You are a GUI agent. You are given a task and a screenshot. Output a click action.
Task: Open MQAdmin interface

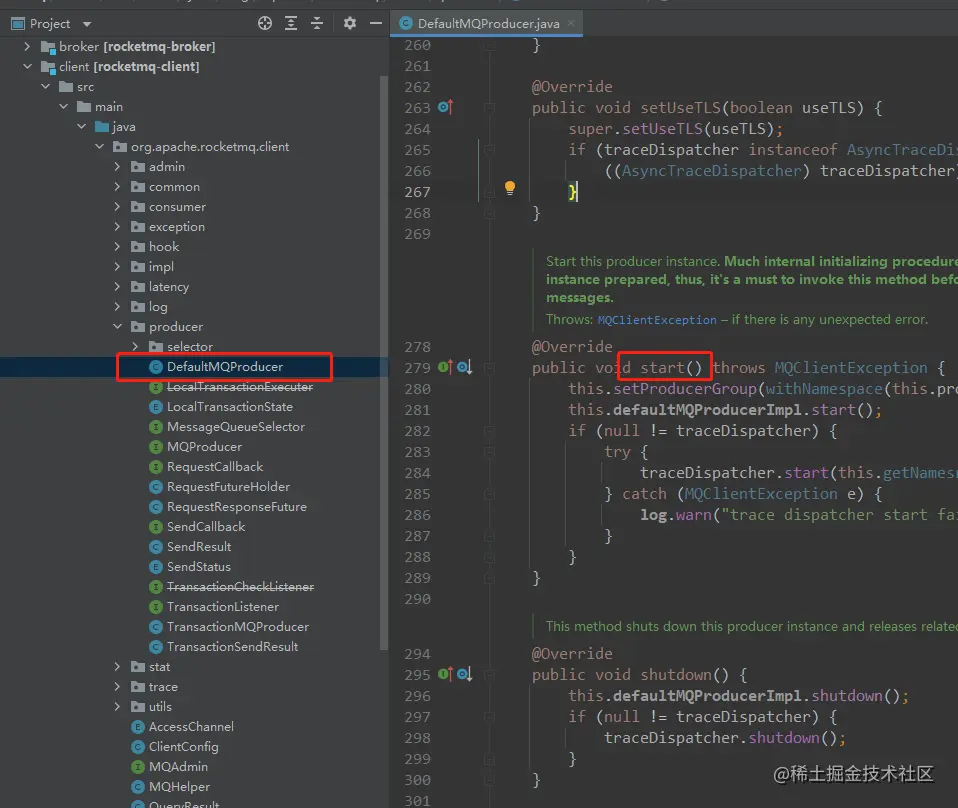coord(170,766)
